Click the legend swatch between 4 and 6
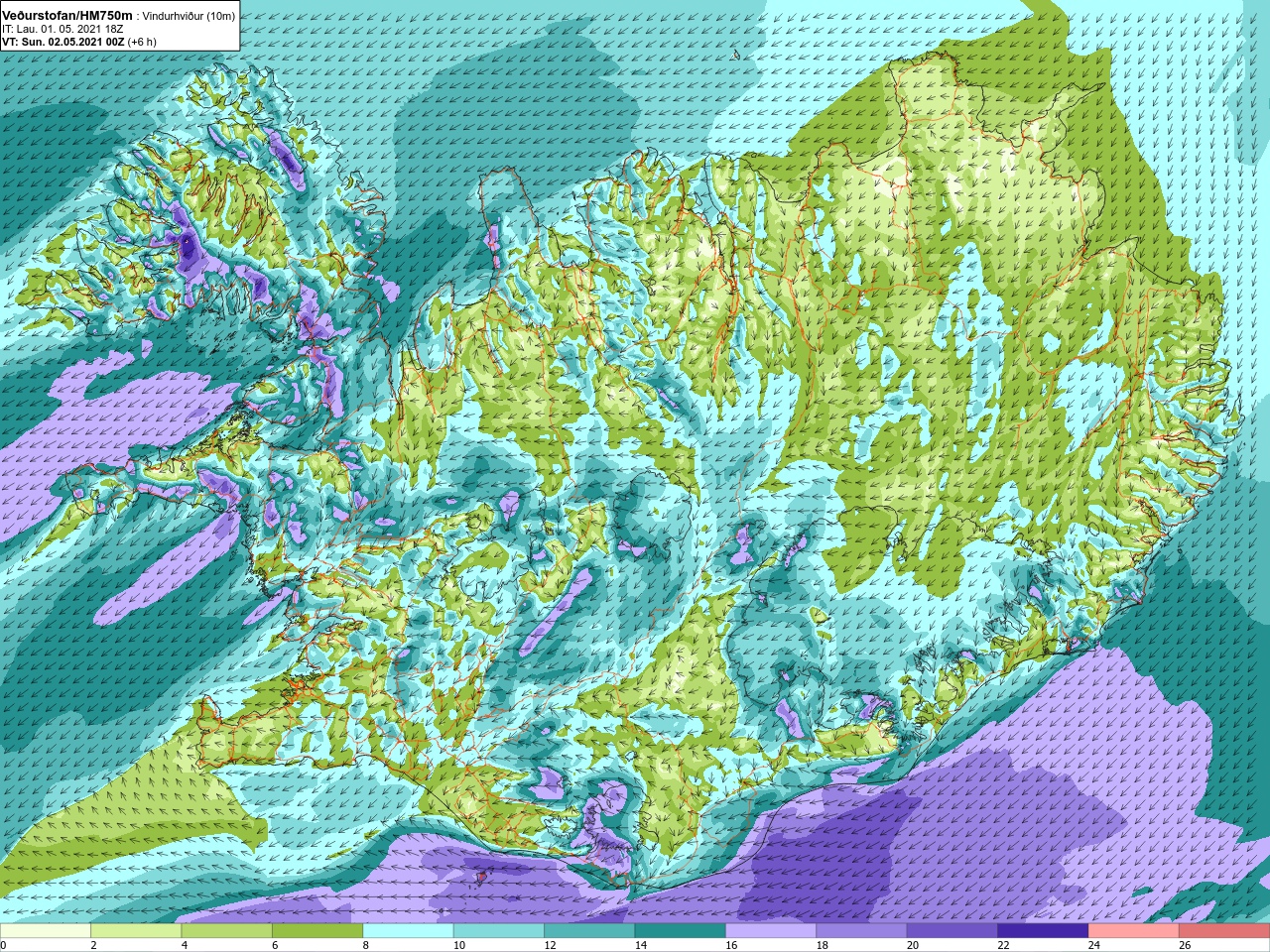The image size is (1270, 952). (x=226, y=931)
